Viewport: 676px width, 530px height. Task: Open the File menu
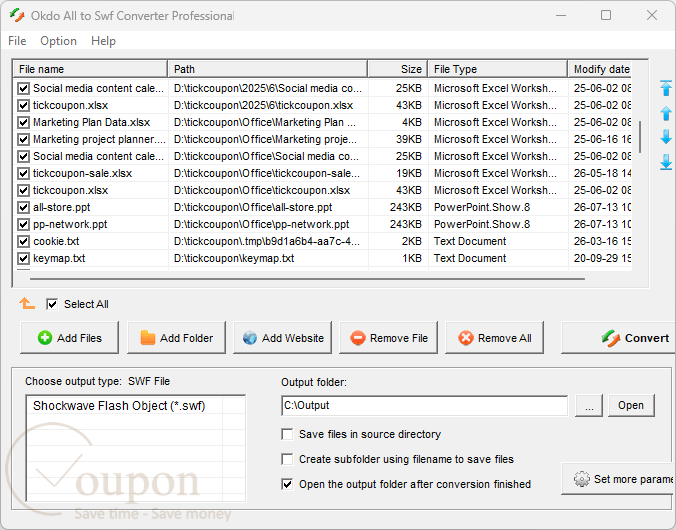(17, 41)
